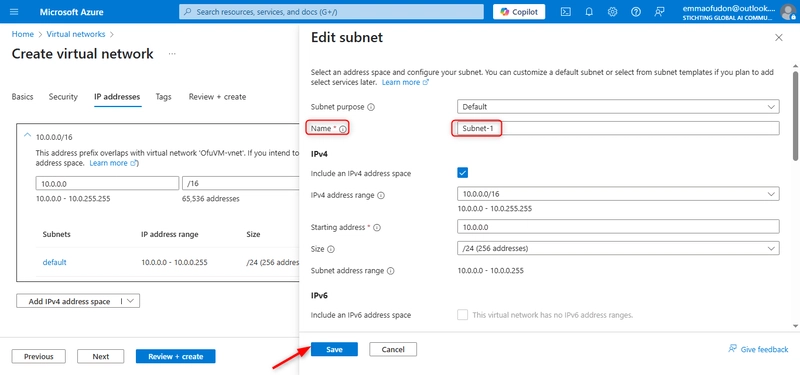Click Virtual networks in the breadcrumb
This screenshot has height=375, width=800.
click(76, 34)
